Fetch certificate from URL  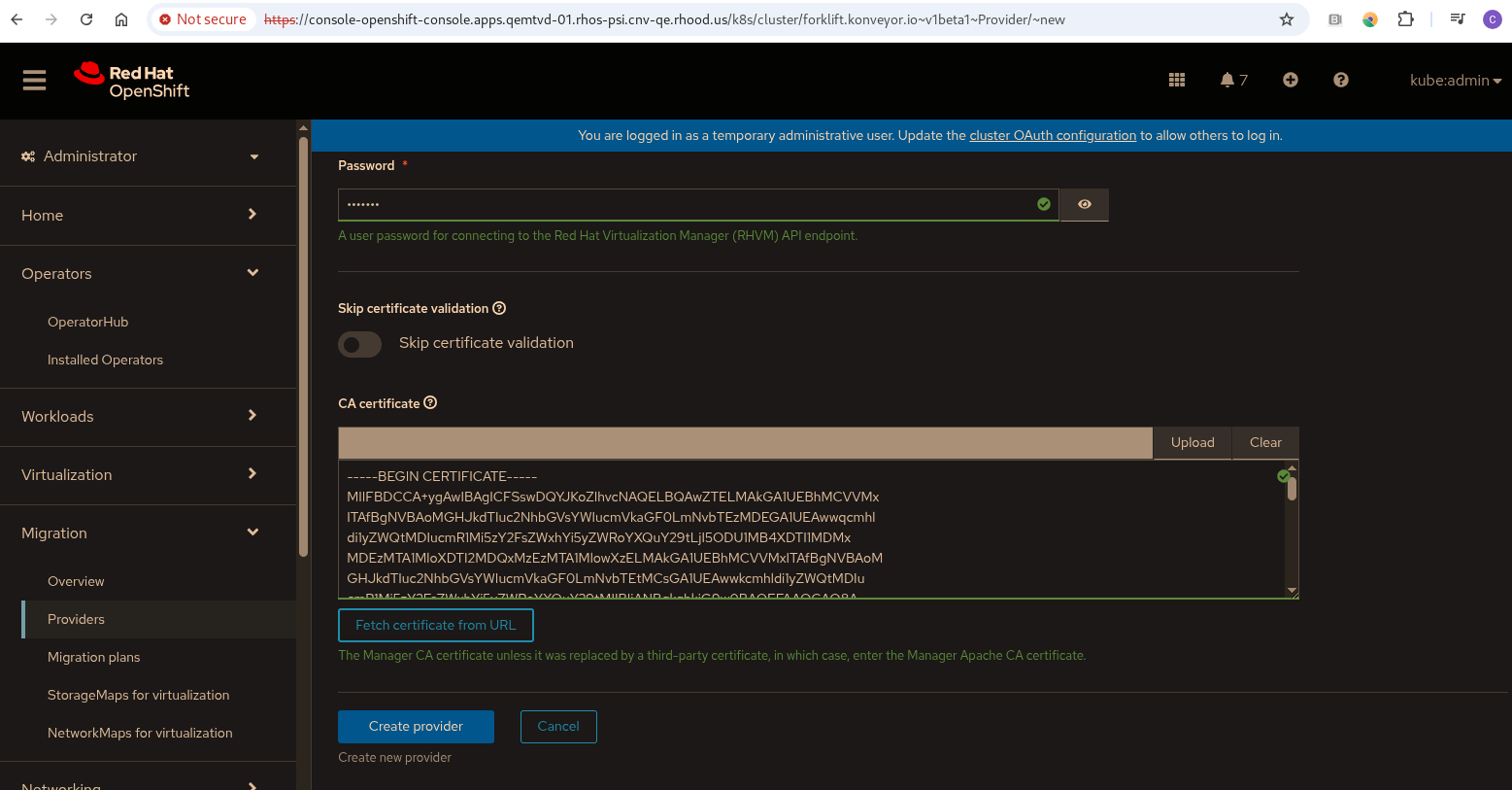point(435,625)
